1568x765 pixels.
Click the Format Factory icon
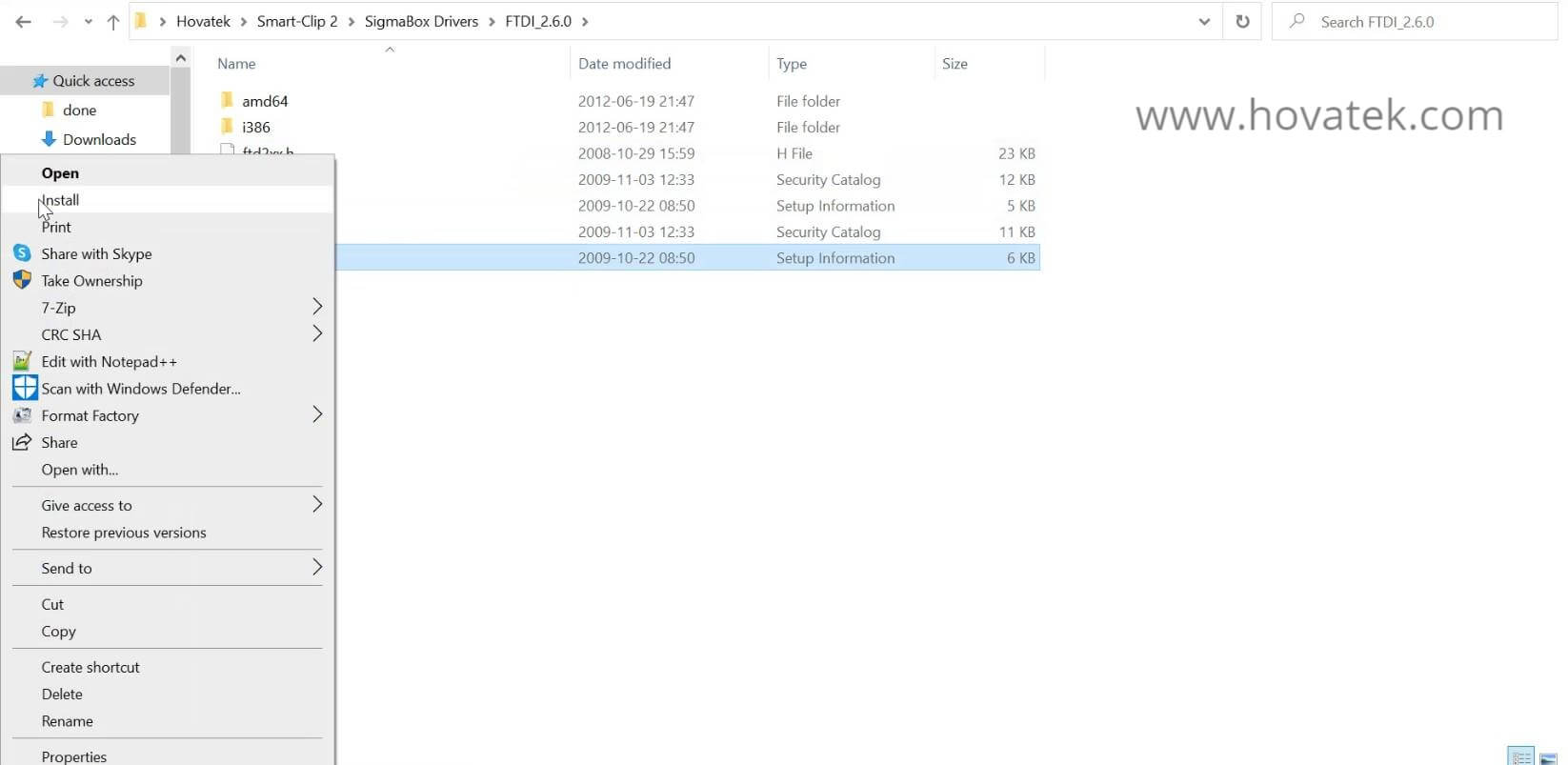[x=22, y=415]
